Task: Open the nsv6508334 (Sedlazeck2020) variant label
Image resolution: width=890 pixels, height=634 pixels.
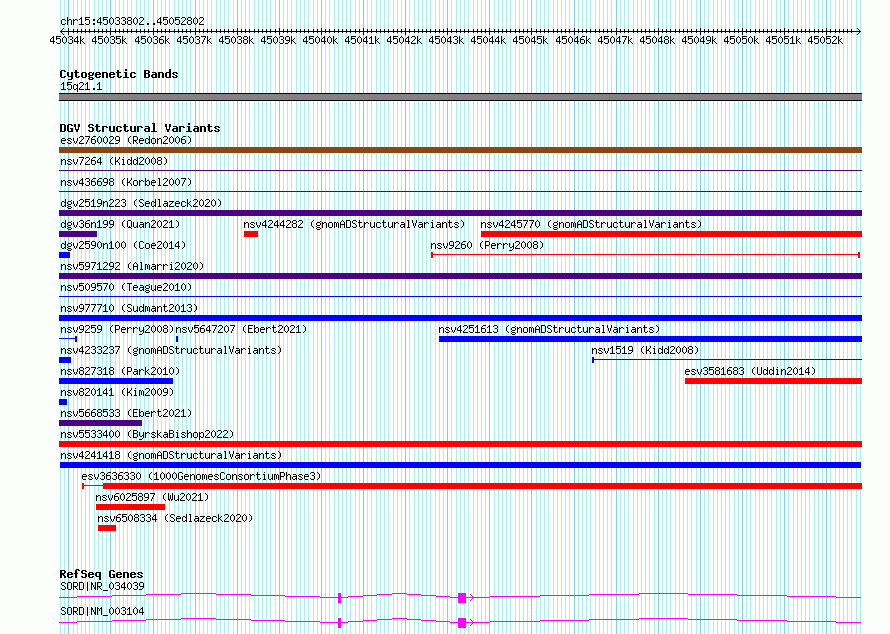Action: pos(175,518)
